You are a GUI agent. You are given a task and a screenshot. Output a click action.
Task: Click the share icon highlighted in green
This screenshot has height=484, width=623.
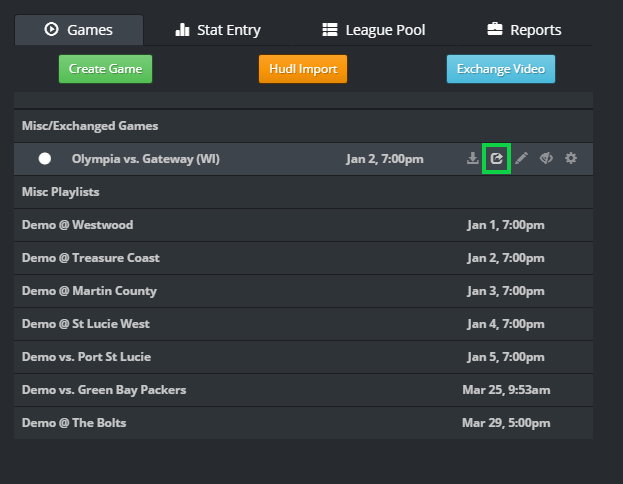(x=497, y=159)
